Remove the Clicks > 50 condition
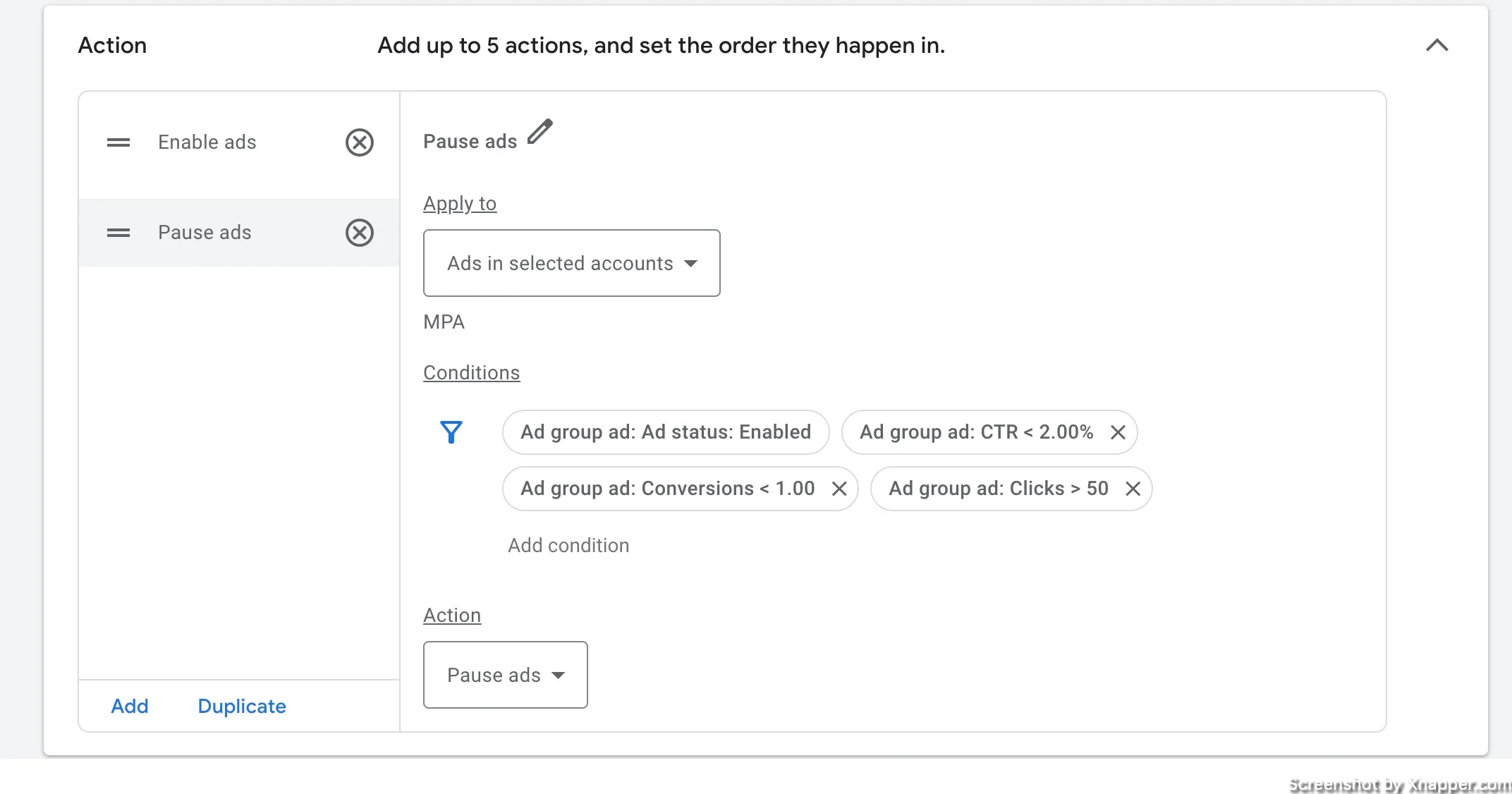Screen dimensions: 1512x794 pyautogui.click(x=1133, y=489)
